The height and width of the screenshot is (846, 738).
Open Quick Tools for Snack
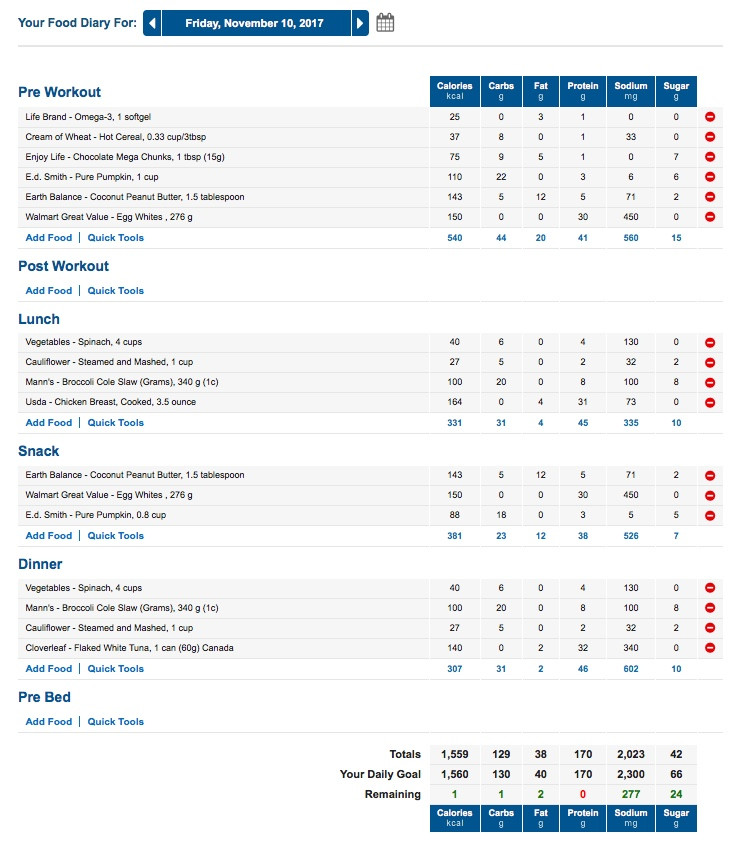pyautogui.click(x=115, y=536)
